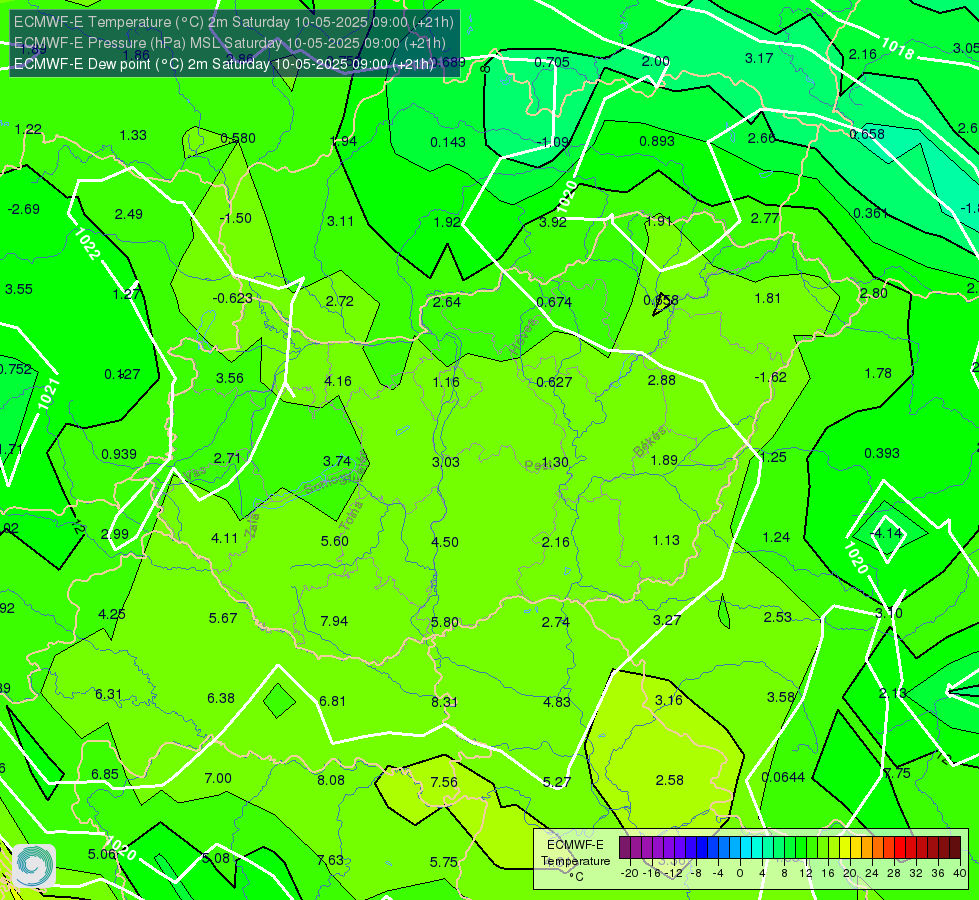The height and width of the screenshot is (900, 979).
Task: Click the dew point value 4.50
Action: click(445, 542)
